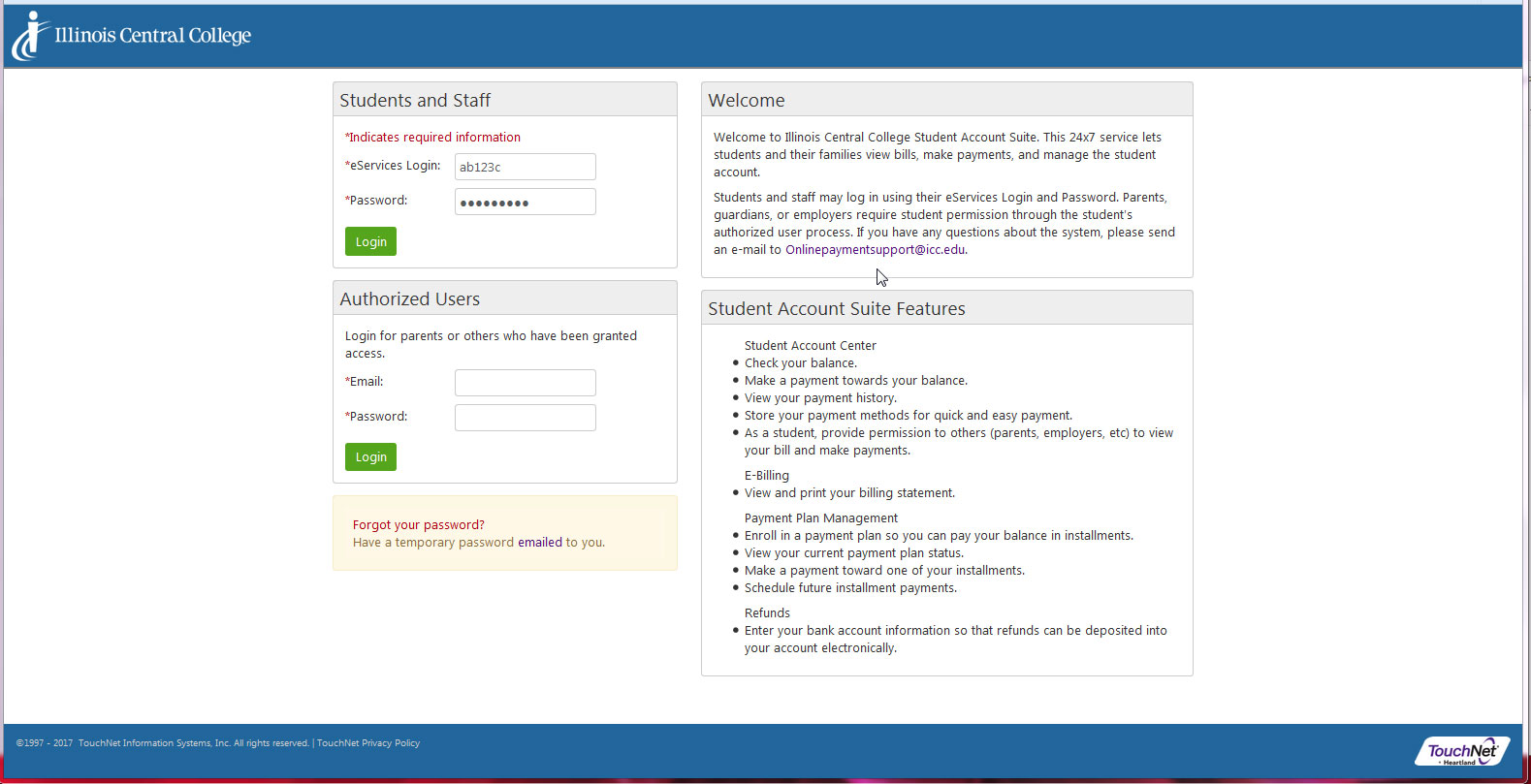Image resolution: width=1531 pixels, height=784 pixels.
Task: Open the 'emailed' temporary password link
Action: point(539,543)
